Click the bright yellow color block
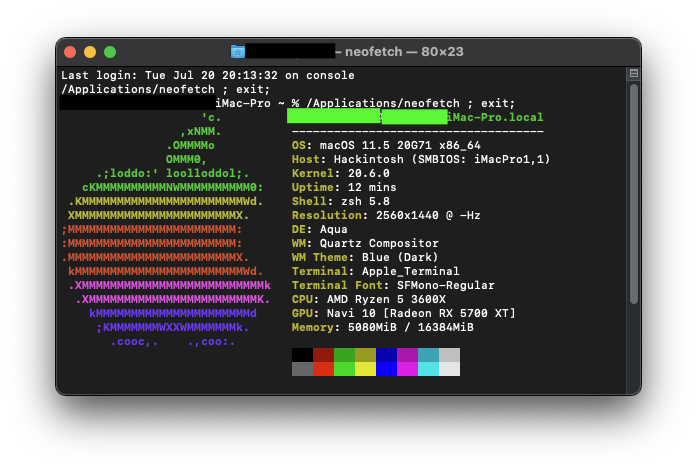The image size is (697, 469). pyautogui.click(x=365, y=369)
